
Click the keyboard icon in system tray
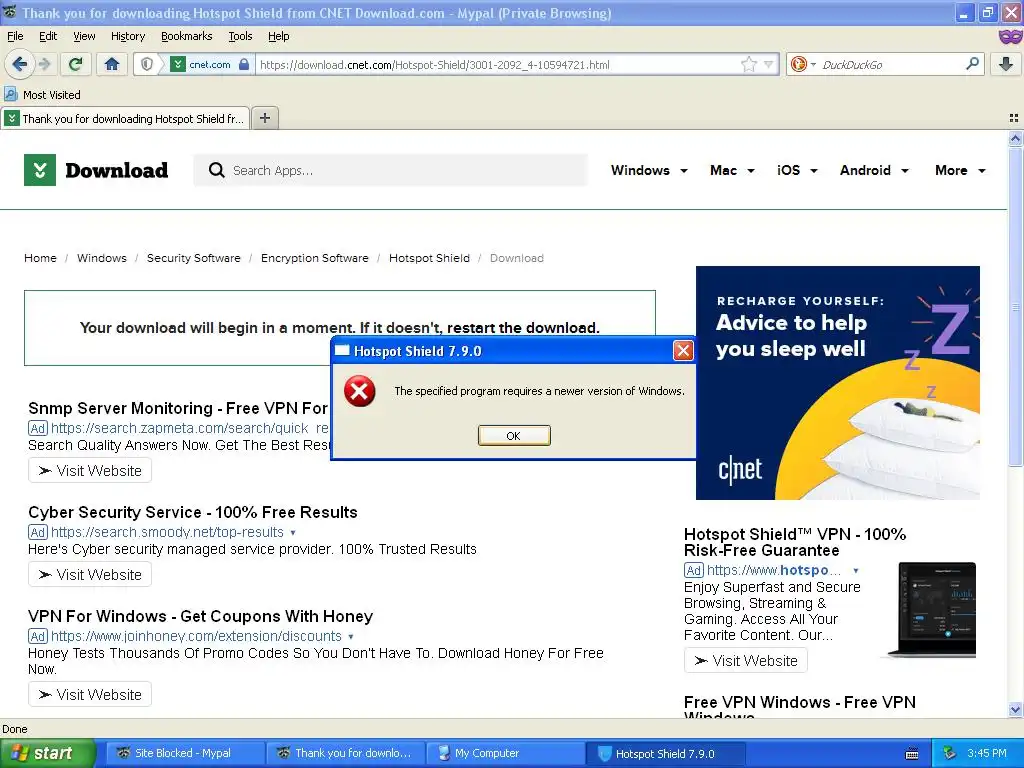point(912,754)
